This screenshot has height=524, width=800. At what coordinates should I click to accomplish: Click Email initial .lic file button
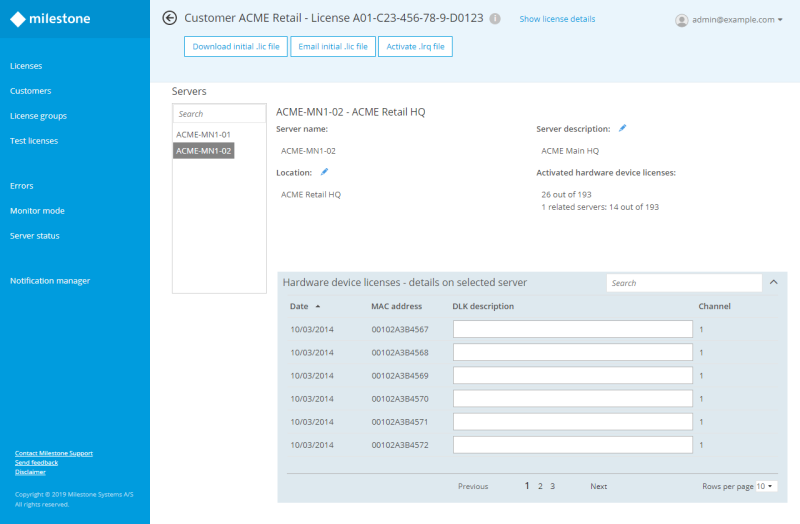click(333, 46)
